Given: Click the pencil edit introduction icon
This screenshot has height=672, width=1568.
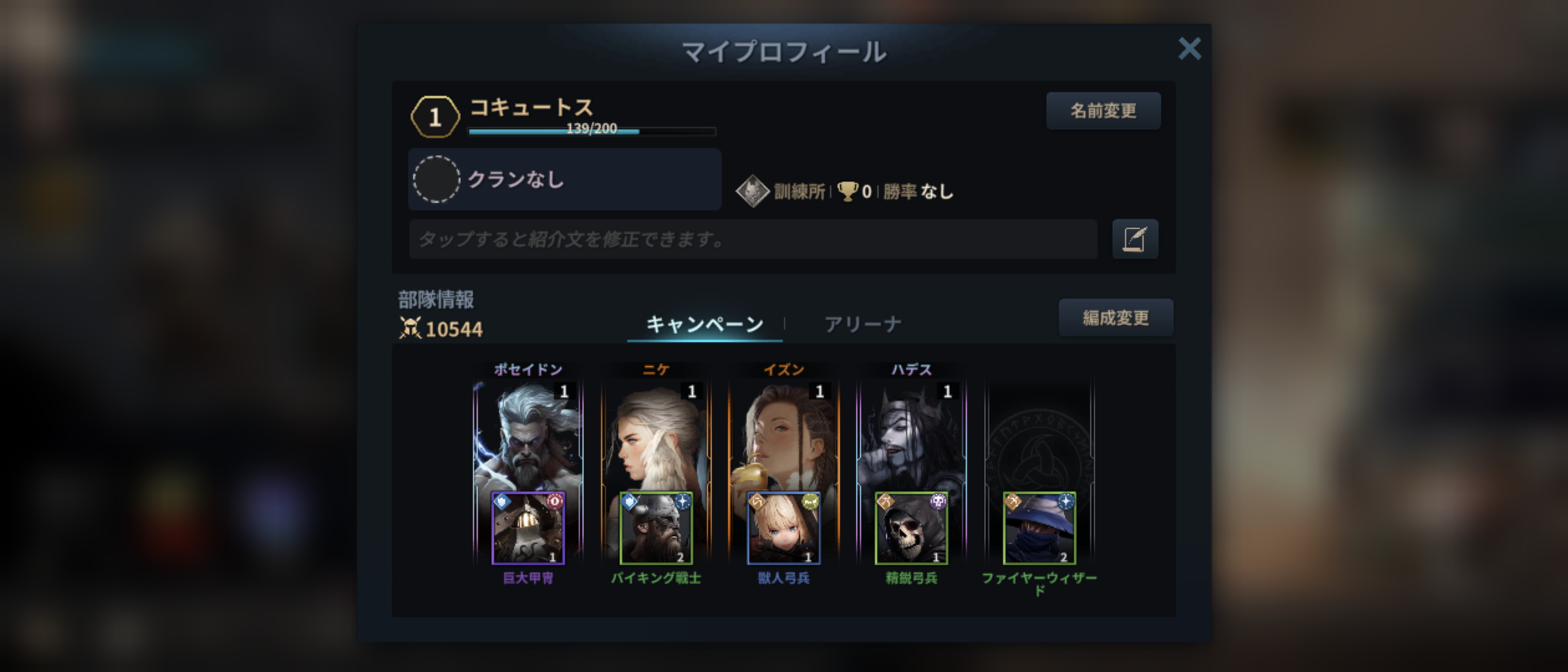Looking at the screenshot, I should click(1135, 239).
